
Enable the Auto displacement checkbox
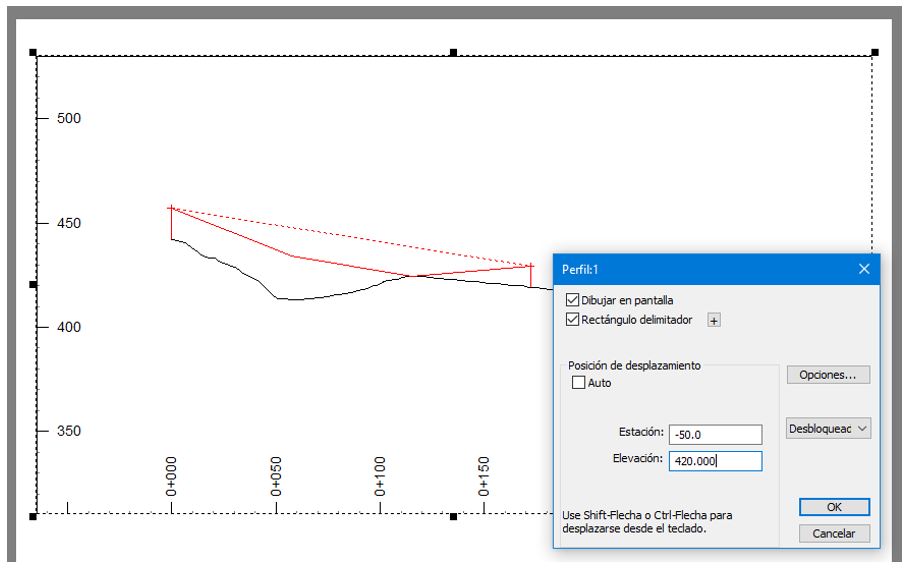(x=578, y=382)
